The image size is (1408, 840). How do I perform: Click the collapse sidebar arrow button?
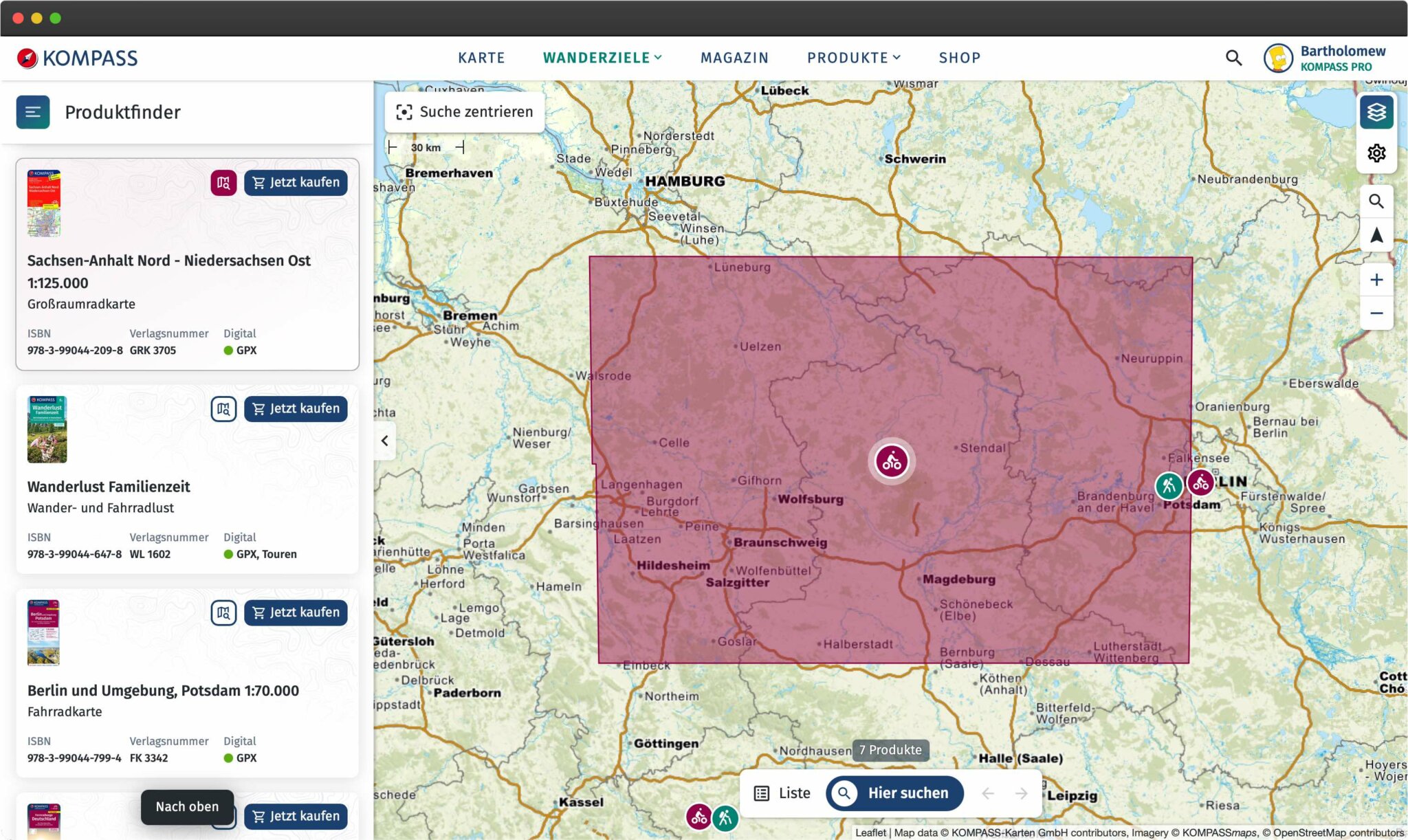click(x=385, y=440)
